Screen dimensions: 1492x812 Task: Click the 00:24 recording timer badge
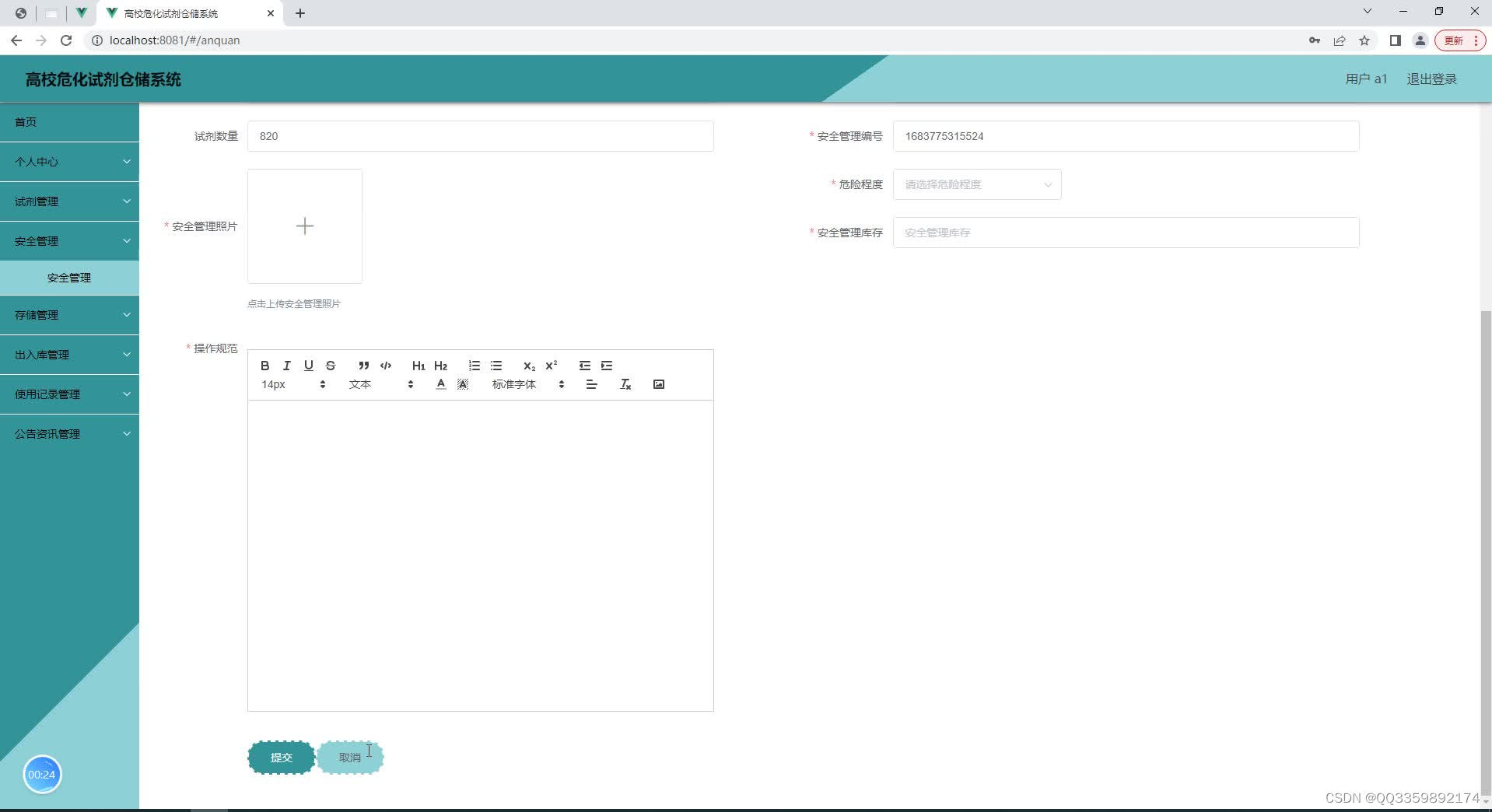[x=42, y=775]
